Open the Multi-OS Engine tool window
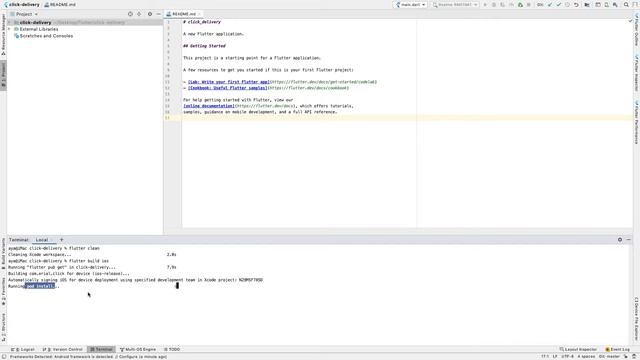Image resolution: width=640 pixels, height=360 pixels. click(x=138, y=349)
